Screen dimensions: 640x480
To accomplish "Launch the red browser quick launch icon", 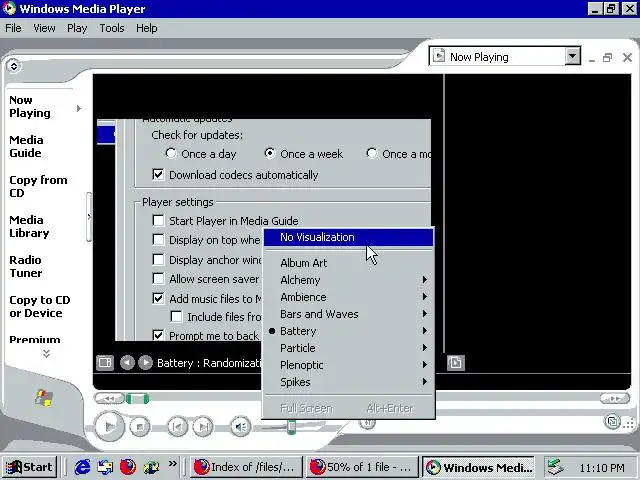I will click(128, 467).
